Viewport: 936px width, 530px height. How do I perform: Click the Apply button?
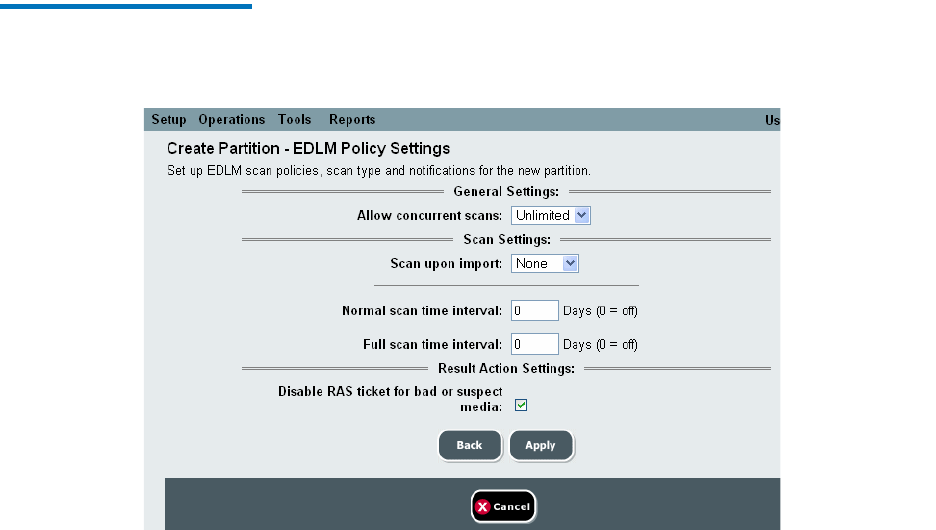pyautogui.click(x=540, y=445)
